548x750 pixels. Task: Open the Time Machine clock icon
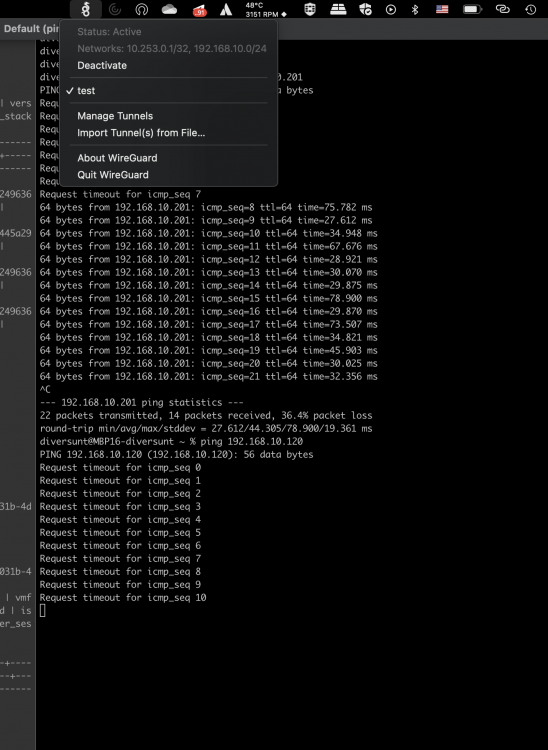pyautogui.click(x=530, y=9)
